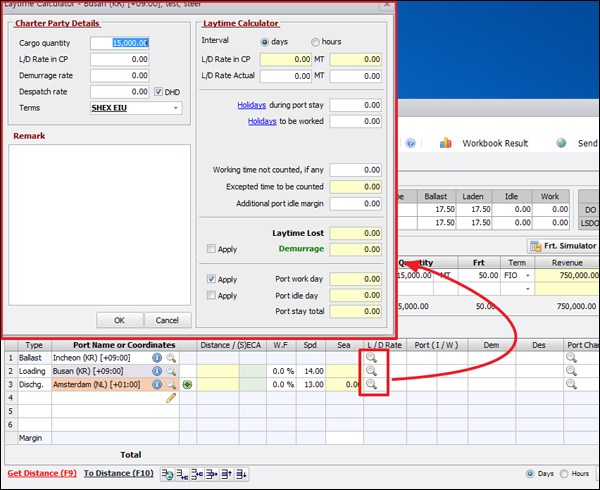Close the Laytime Calculator window
The image size is (600, 490).
[x=386, y=4]
